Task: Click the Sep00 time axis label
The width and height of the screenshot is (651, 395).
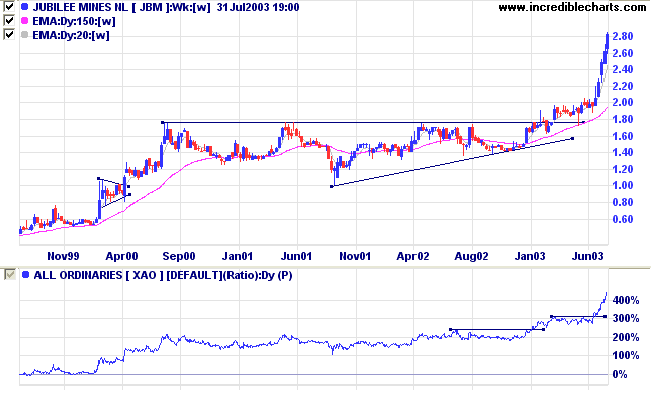Action: click(179, 256)
